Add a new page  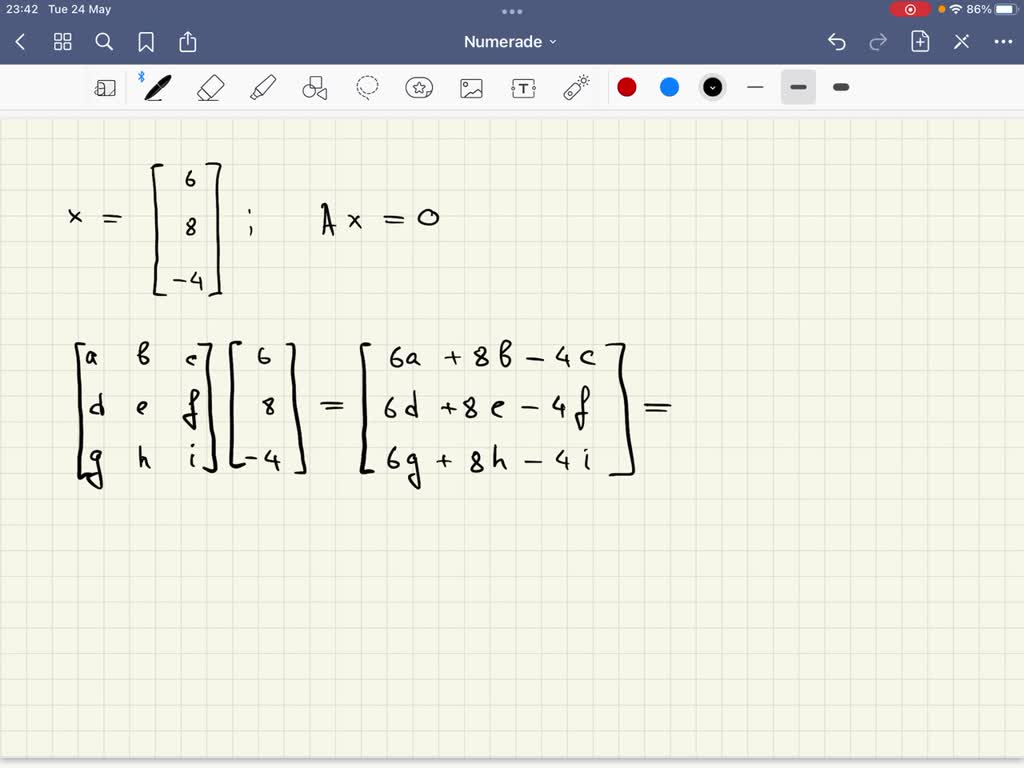pyautogui.click(x=919, y=42)
